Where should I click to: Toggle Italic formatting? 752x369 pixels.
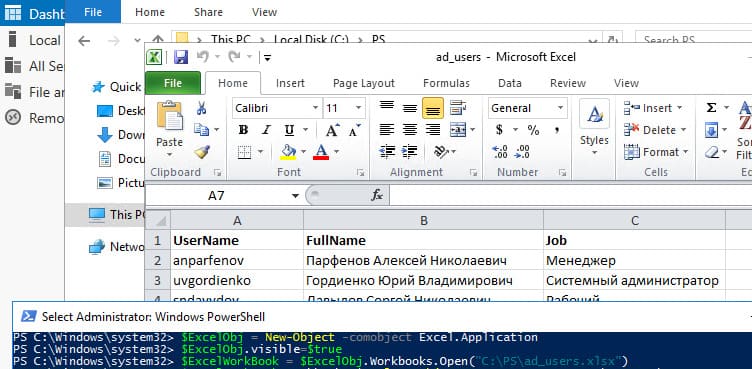(x=266, y=130)
